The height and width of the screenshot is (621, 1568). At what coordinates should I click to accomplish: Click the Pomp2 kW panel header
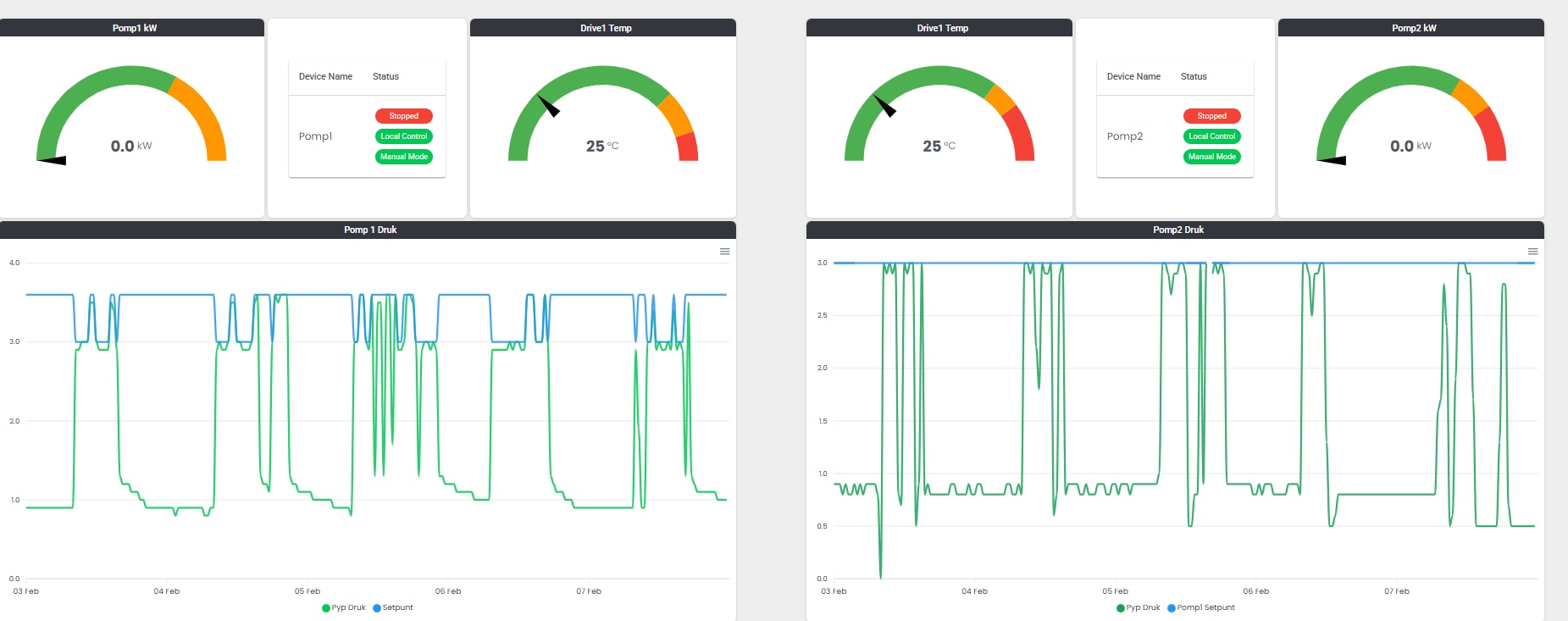pyautogui.click(x=1413, y=28)
